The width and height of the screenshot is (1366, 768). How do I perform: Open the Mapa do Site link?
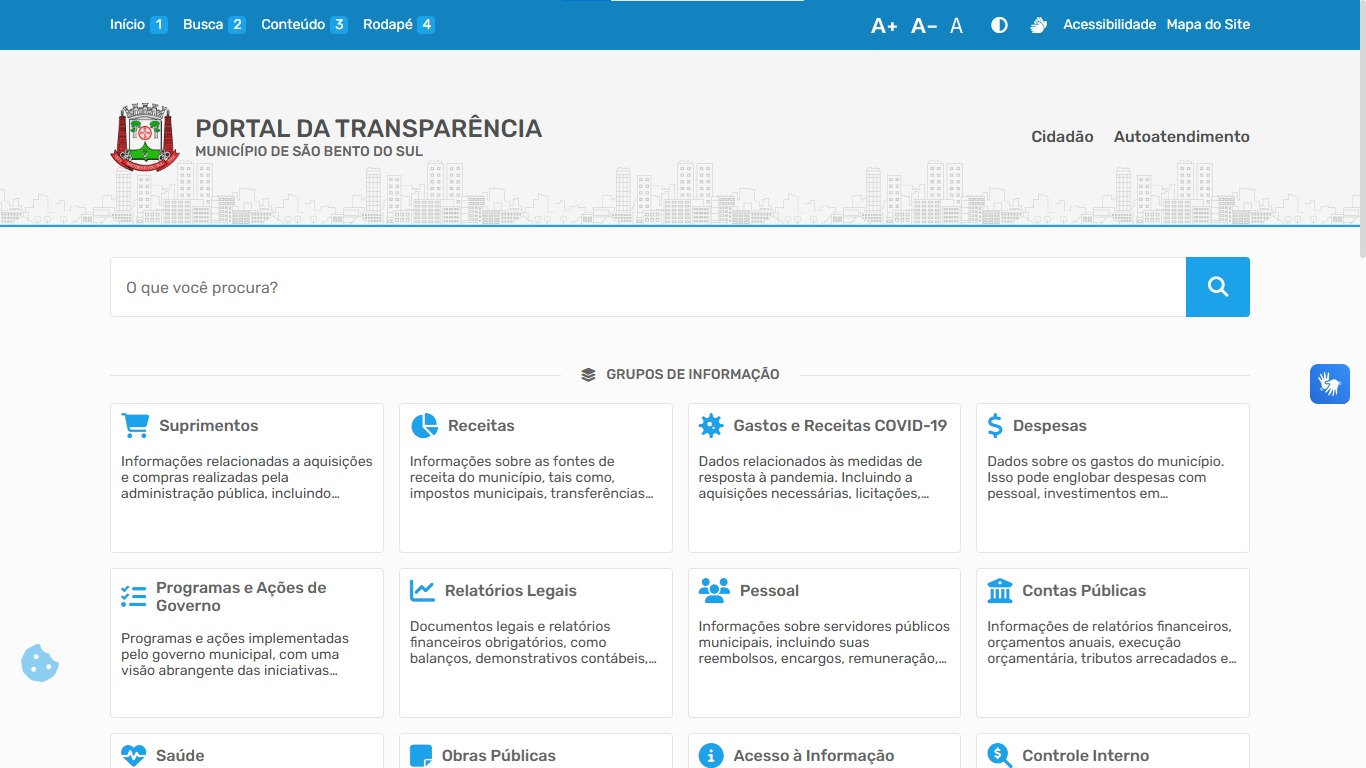point(1208,25)
